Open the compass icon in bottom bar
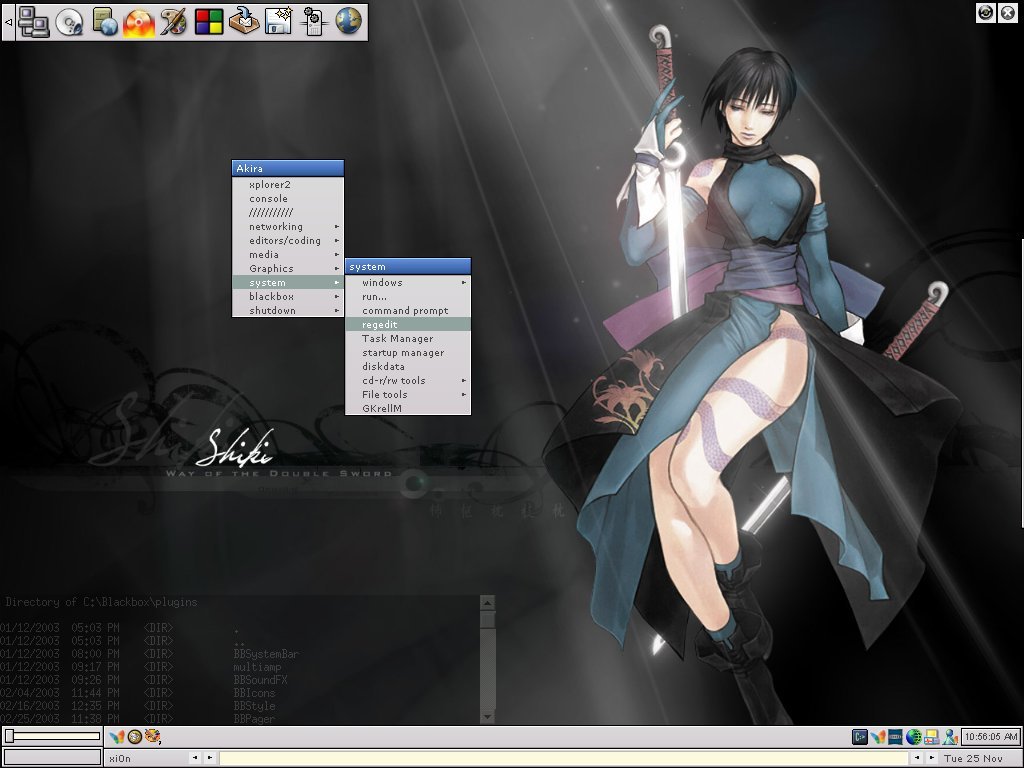This screenshot has height=768, width=1024. [x=135, y=737]
